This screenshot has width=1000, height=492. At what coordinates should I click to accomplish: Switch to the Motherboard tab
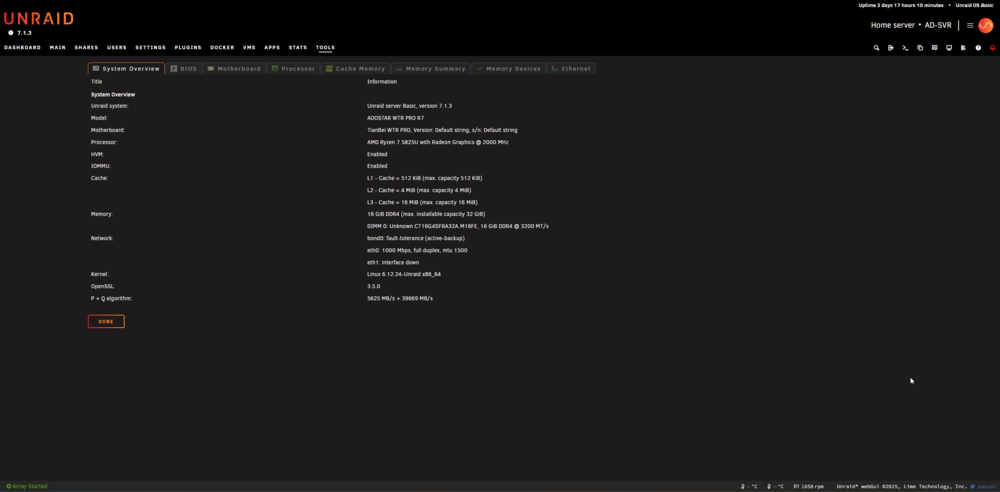coord(234,68)
